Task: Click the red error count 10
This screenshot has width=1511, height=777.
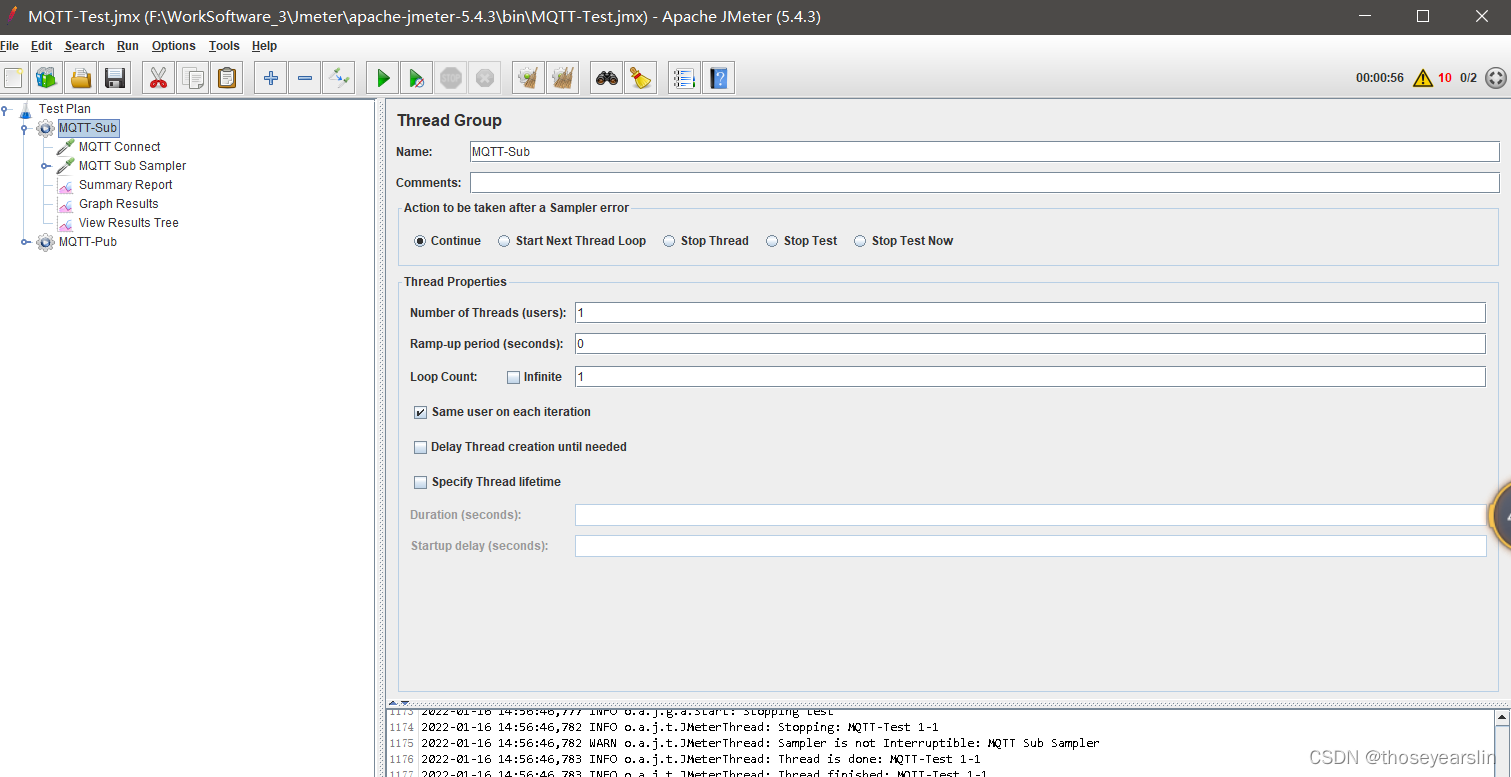Action: tap(1445, 78)
